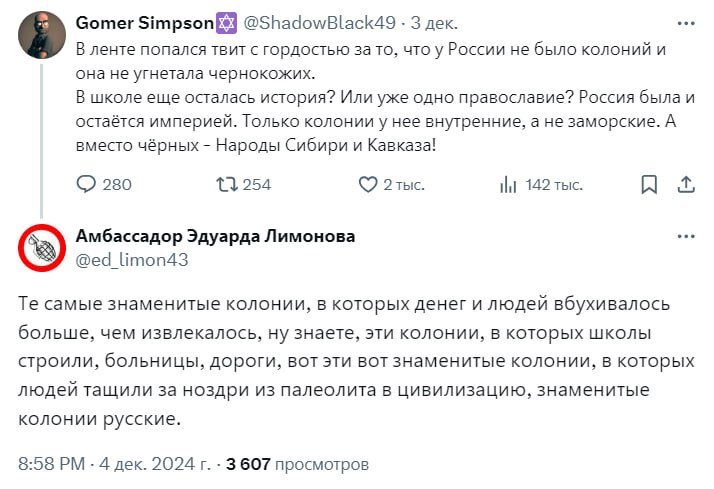Click the @ed_limon43 handle
714x489 pixels.
(x=131, y=259)
